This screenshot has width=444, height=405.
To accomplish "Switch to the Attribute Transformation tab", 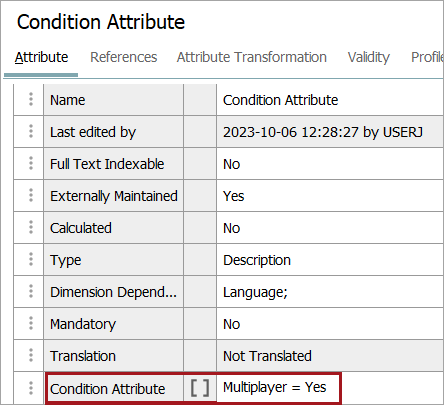I will click(x=252, y=57).
